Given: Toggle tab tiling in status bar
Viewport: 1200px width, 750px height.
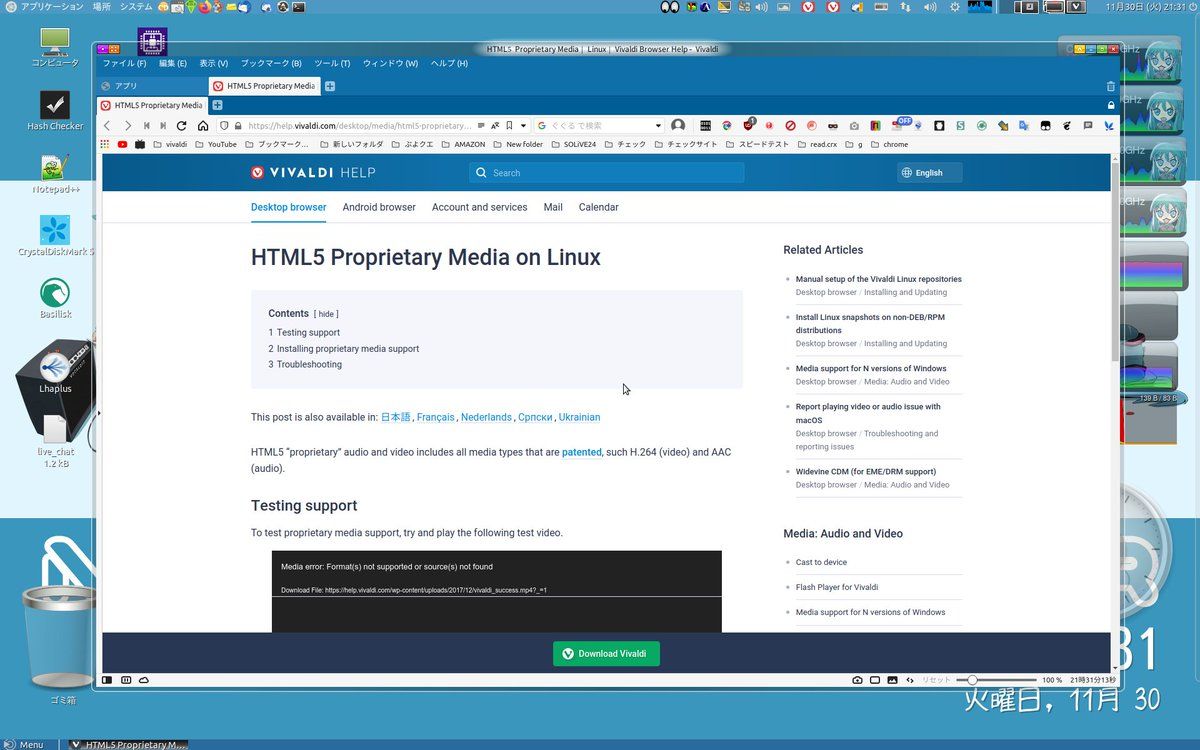Looking at the screenshot, I should coord(126,680).
